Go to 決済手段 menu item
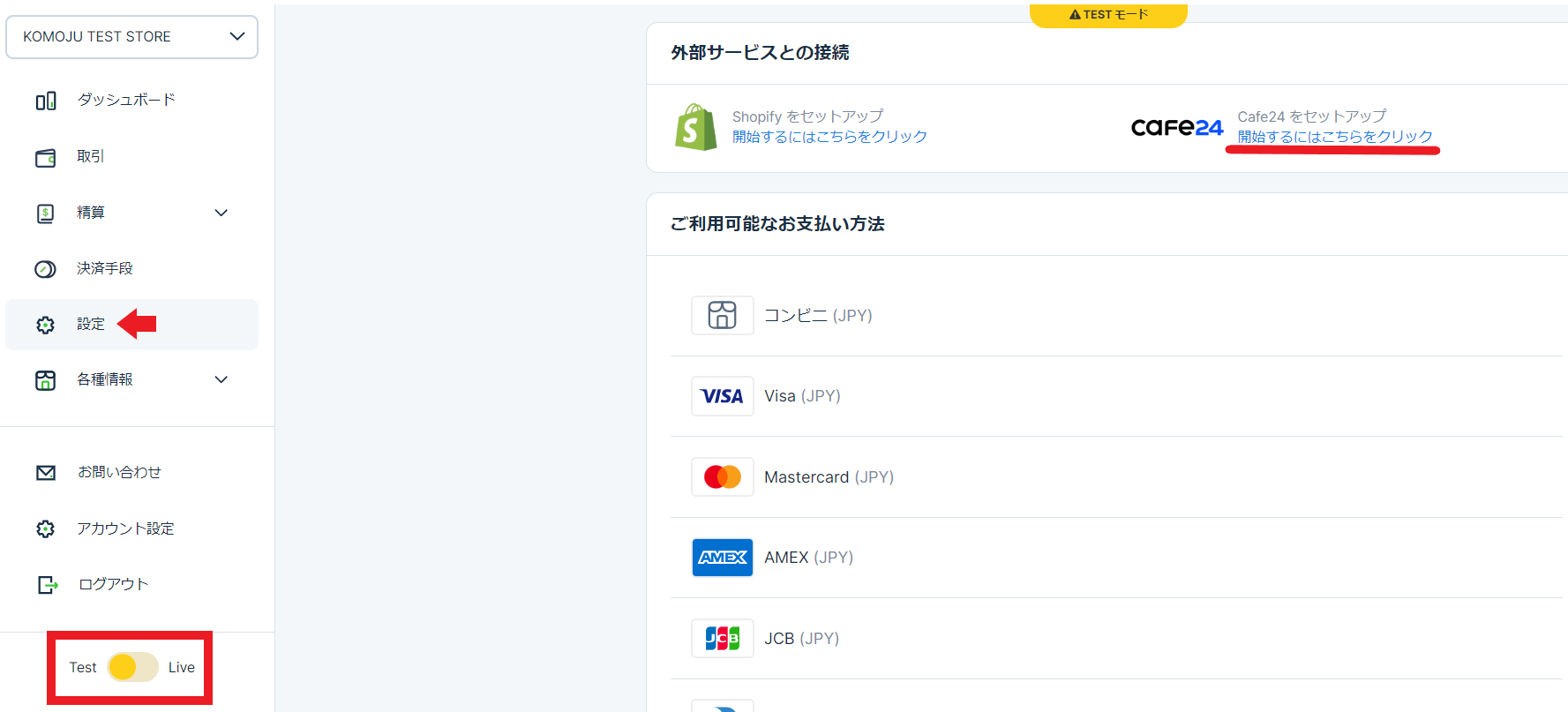This screenshot has width=1568, height=712. (104, 268)
